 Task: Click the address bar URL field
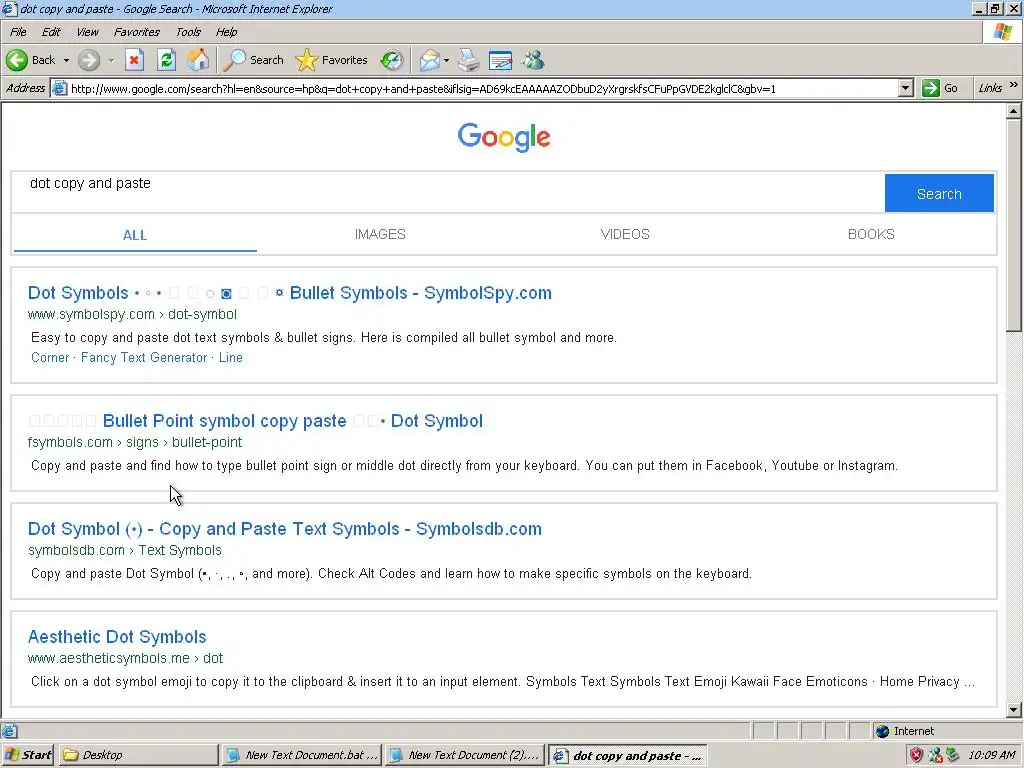coord(482,88)
